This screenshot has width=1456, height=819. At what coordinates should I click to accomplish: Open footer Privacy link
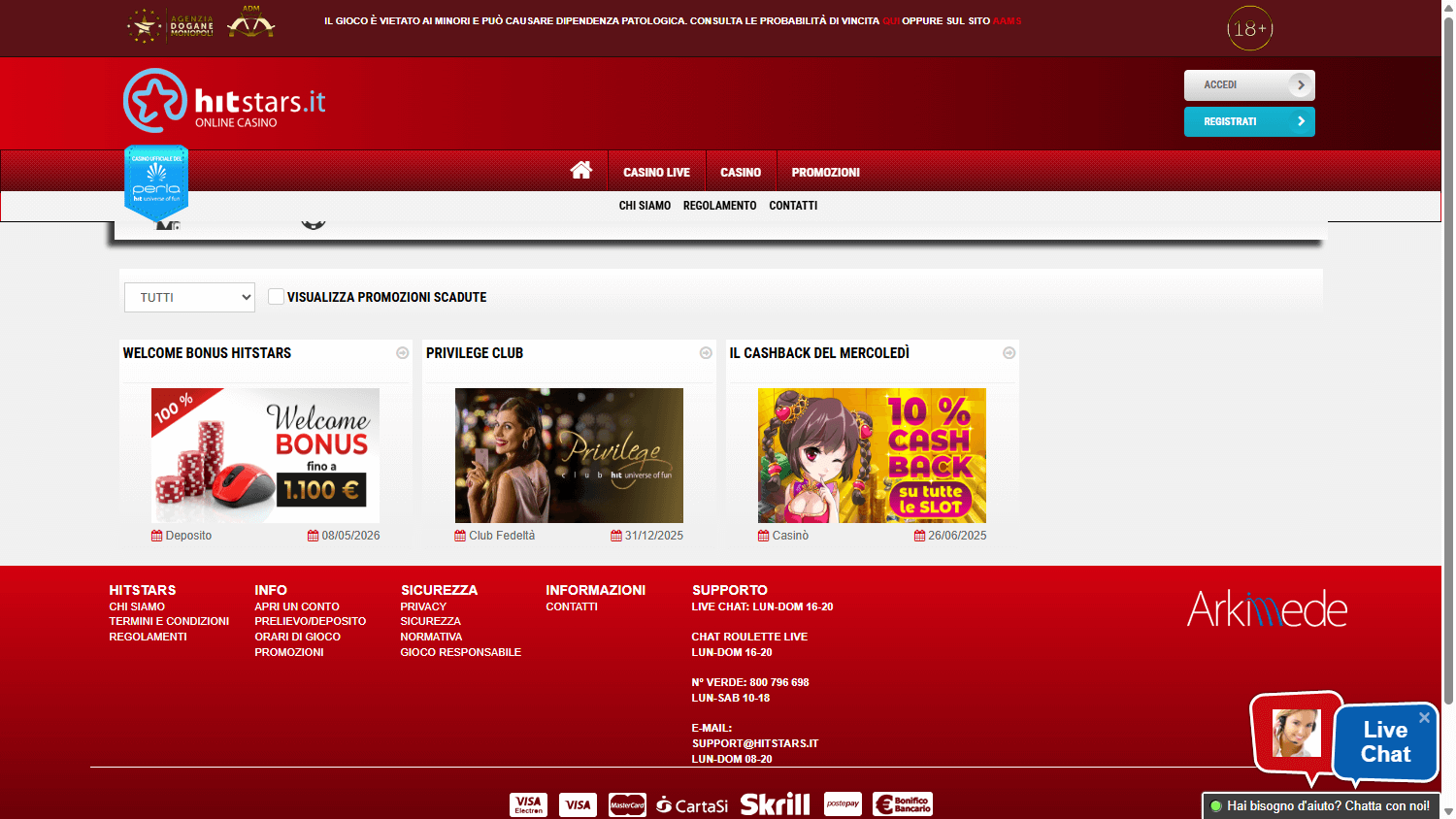[423, 606]
